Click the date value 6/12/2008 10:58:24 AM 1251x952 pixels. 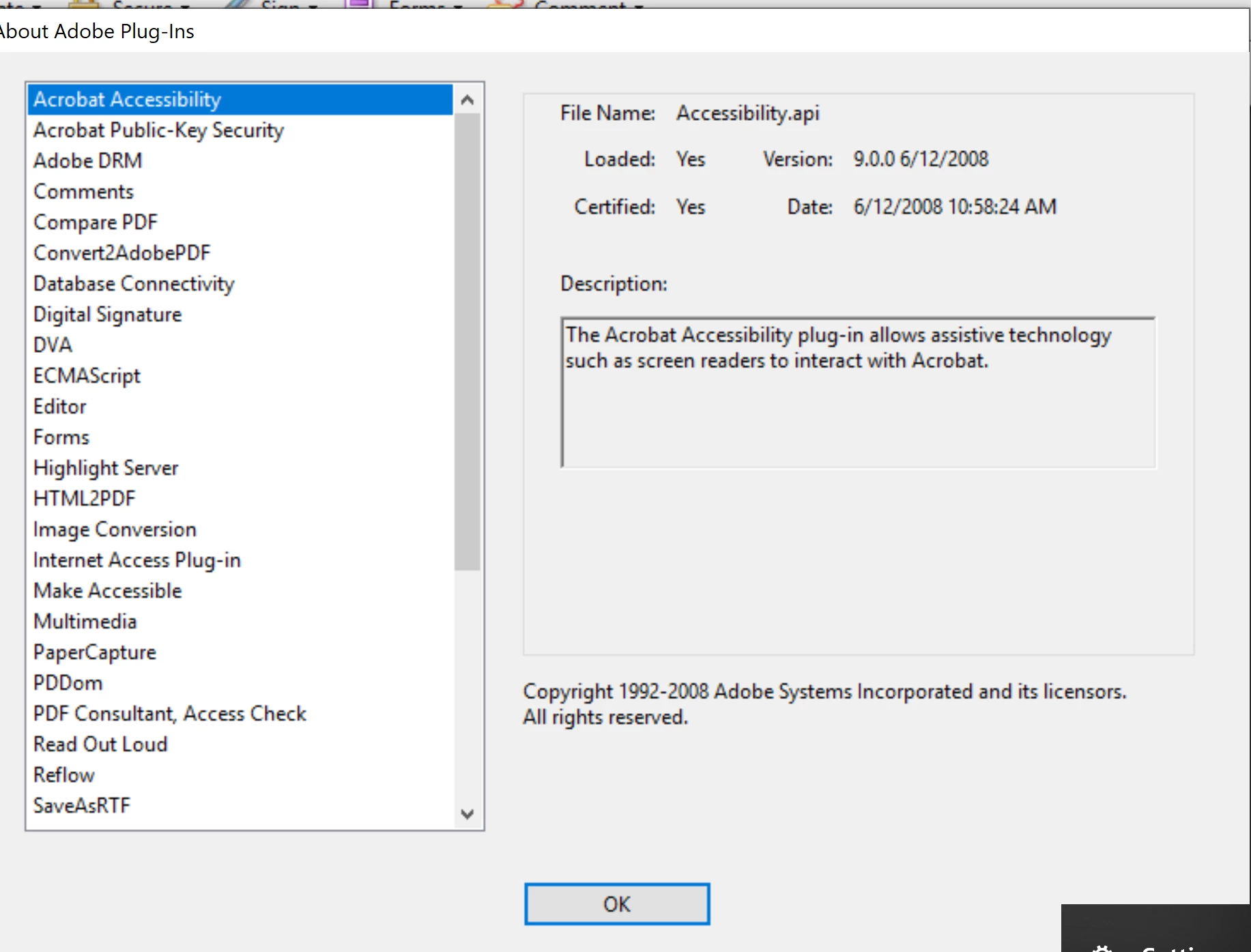coord(955,207)
